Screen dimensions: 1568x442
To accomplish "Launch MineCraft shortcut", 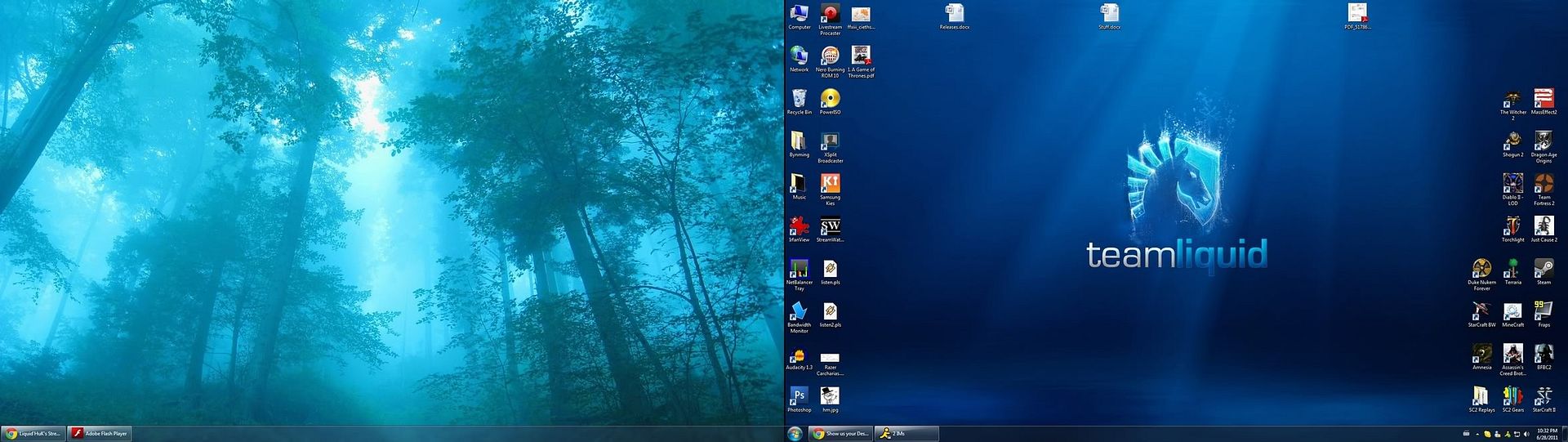I will (1512, 315).
